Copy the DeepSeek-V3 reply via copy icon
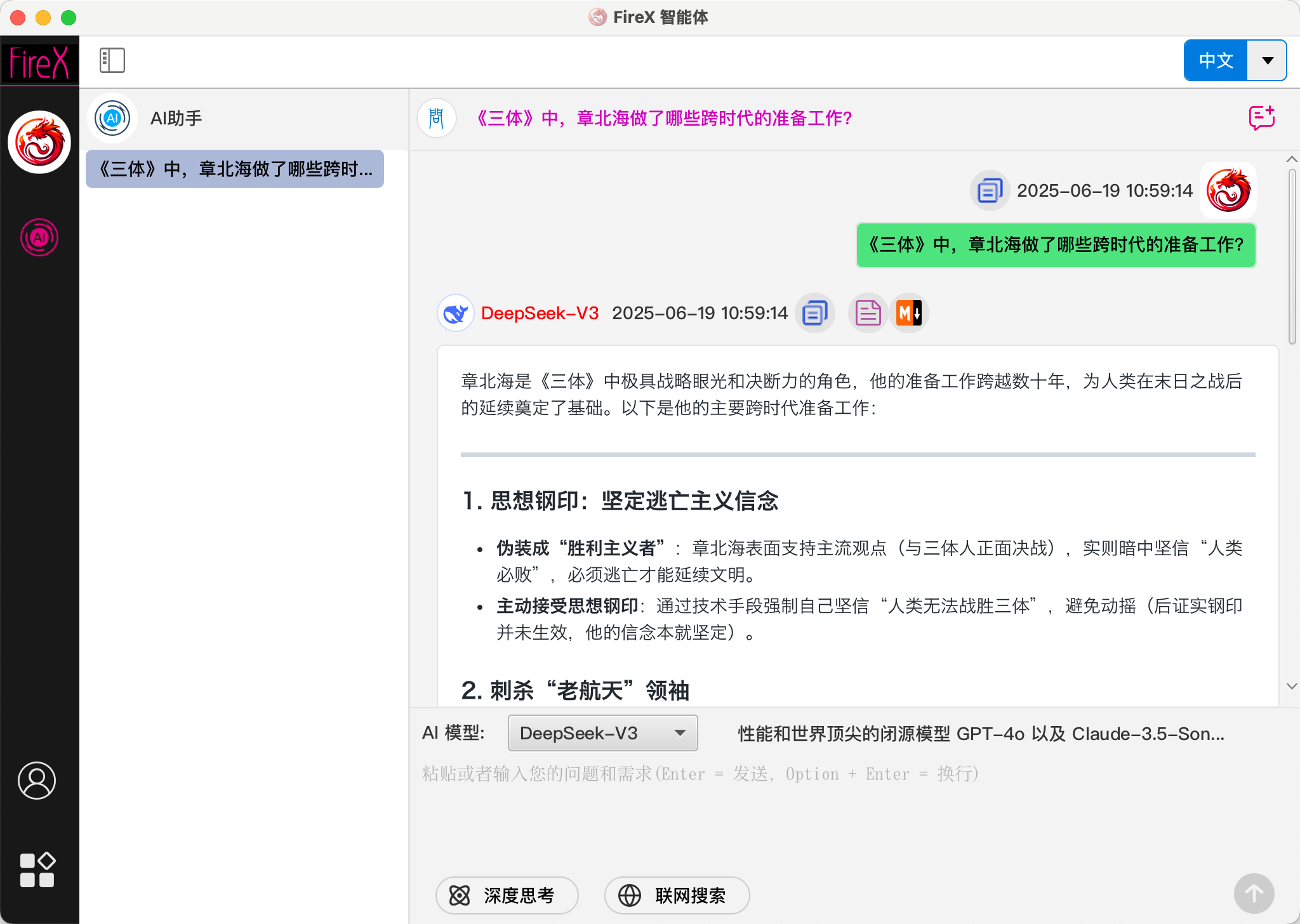This screenshot has width=1300, height=924. [x=815, y=313]
